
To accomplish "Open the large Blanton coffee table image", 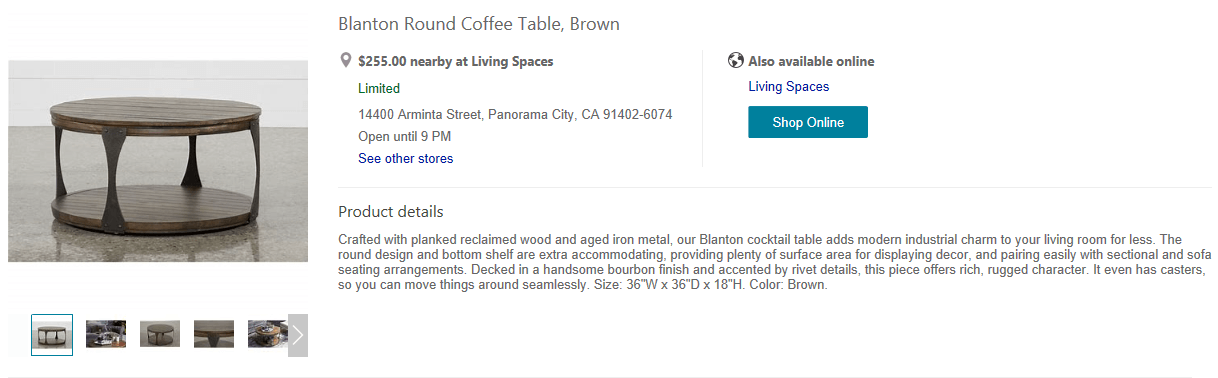I will [x=158, y=161].
